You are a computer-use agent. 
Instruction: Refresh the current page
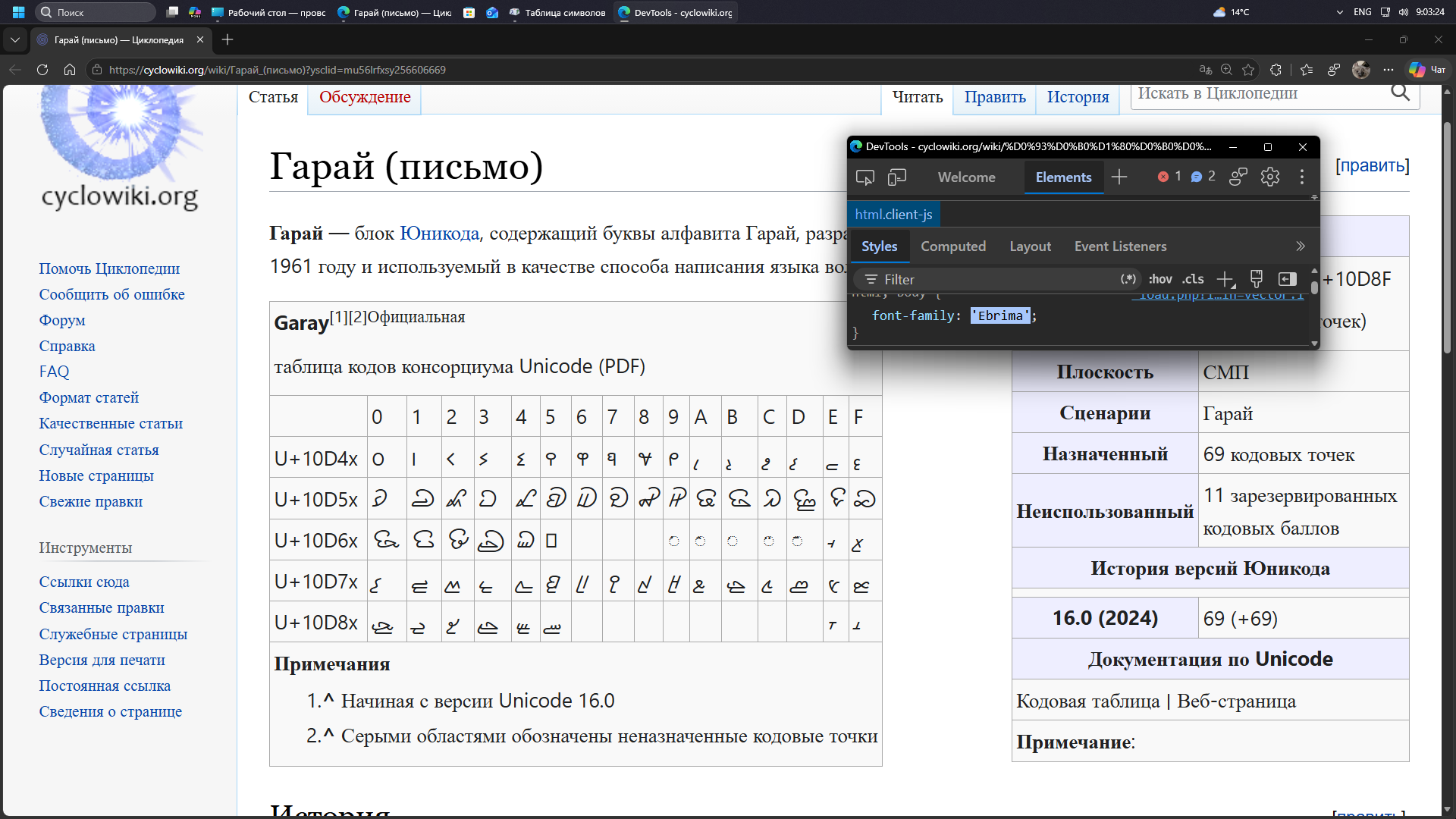pos(42,70)
